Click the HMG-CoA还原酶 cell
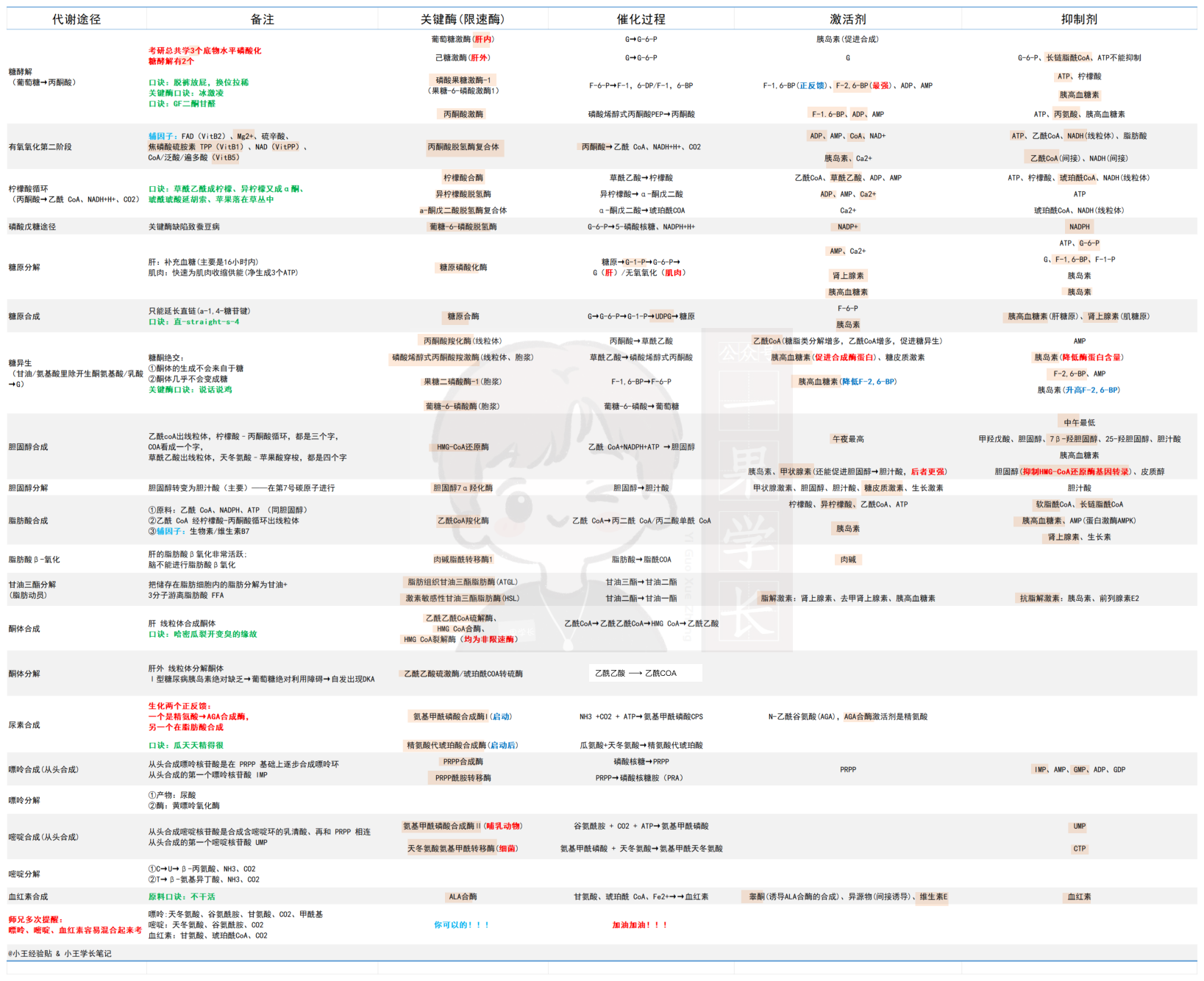 [x=463, y=447]
